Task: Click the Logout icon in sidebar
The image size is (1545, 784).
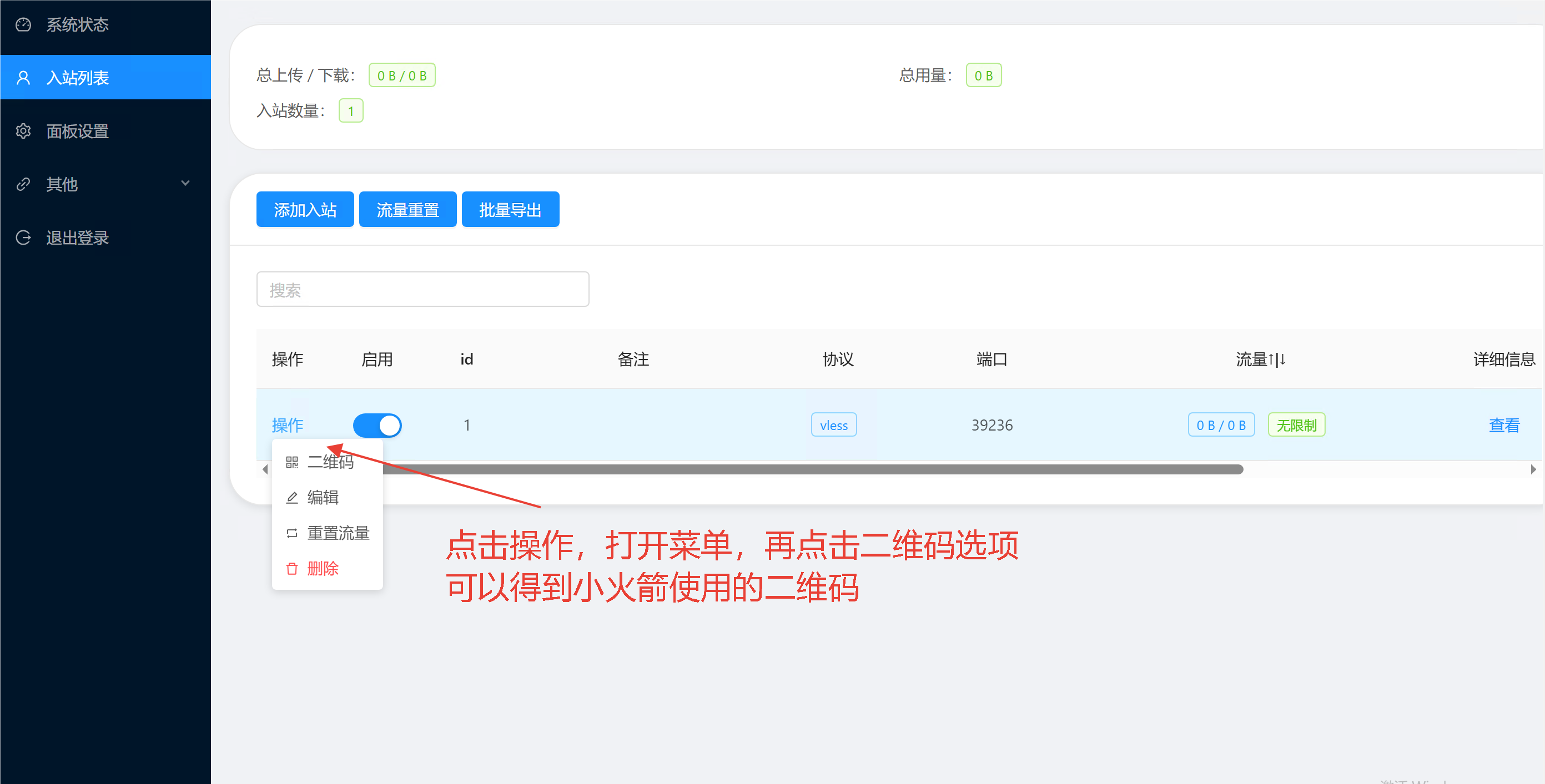Action: (x=23, y=237)
